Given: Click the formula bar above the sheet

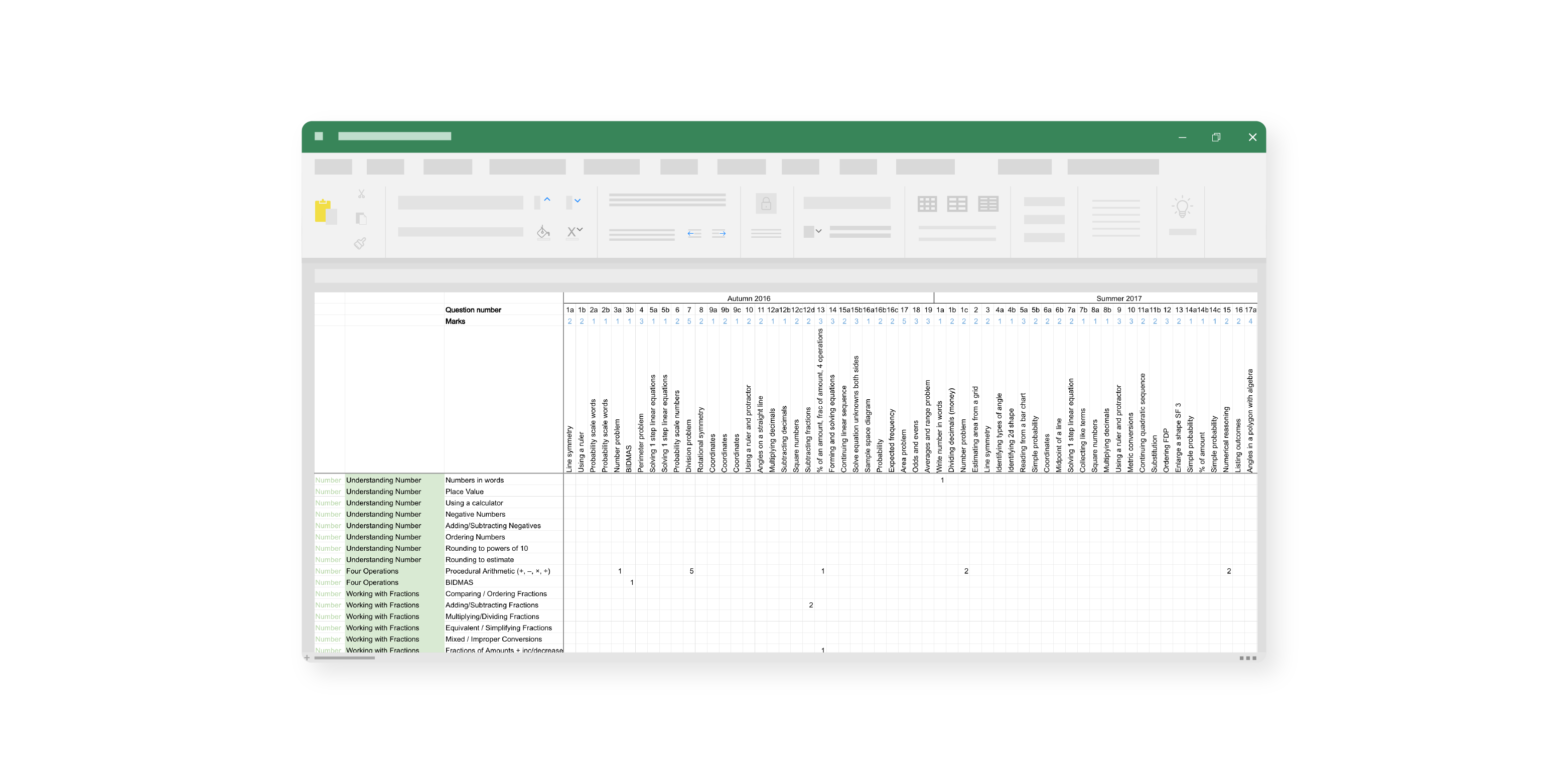Looking at the screenshot, I should pos(785,276).
